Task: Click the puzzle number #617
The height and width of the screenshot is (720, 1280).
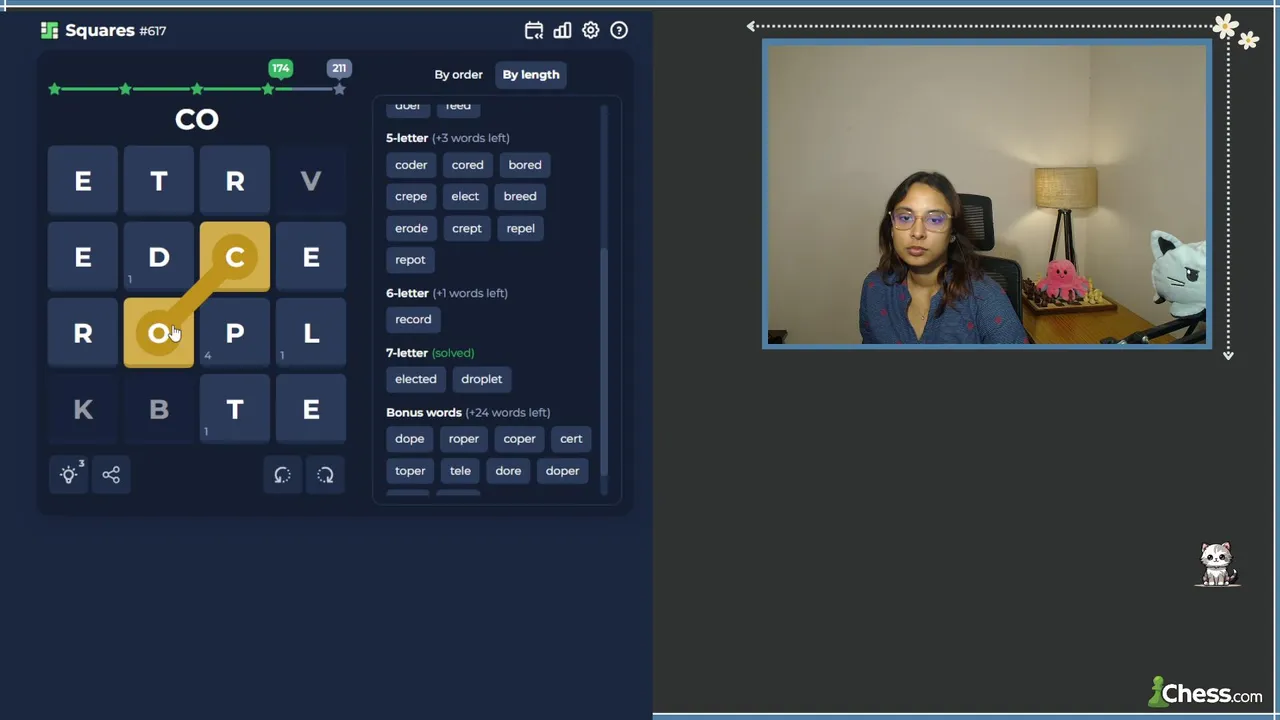Action: pyautogui.click(x=153, y=31)
